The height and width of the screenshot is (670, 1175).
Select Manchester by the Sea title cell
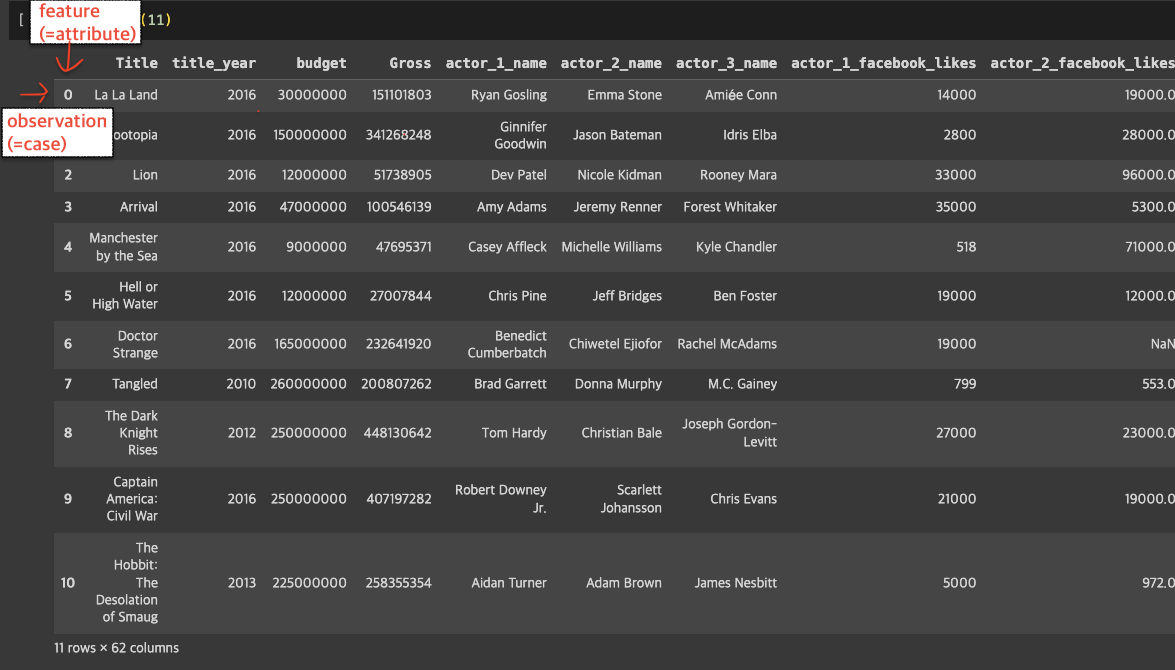pyautogui.click(x=124, y=247)
